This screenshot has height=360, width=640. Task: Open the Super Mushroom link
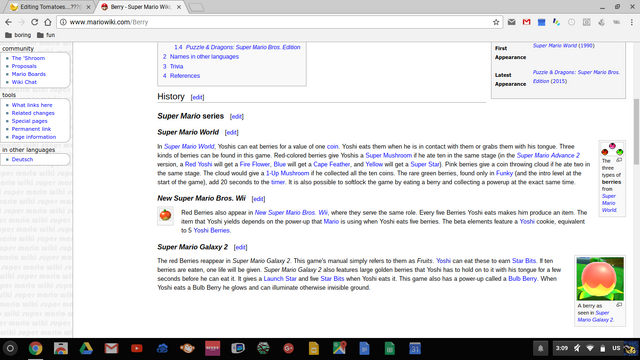[389, 156]
